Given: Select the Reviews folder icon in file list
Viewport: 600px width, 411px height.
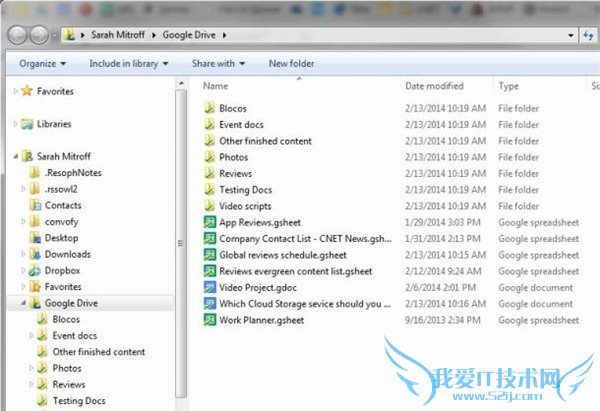Looking at the screenshot, I should (209, 173).
